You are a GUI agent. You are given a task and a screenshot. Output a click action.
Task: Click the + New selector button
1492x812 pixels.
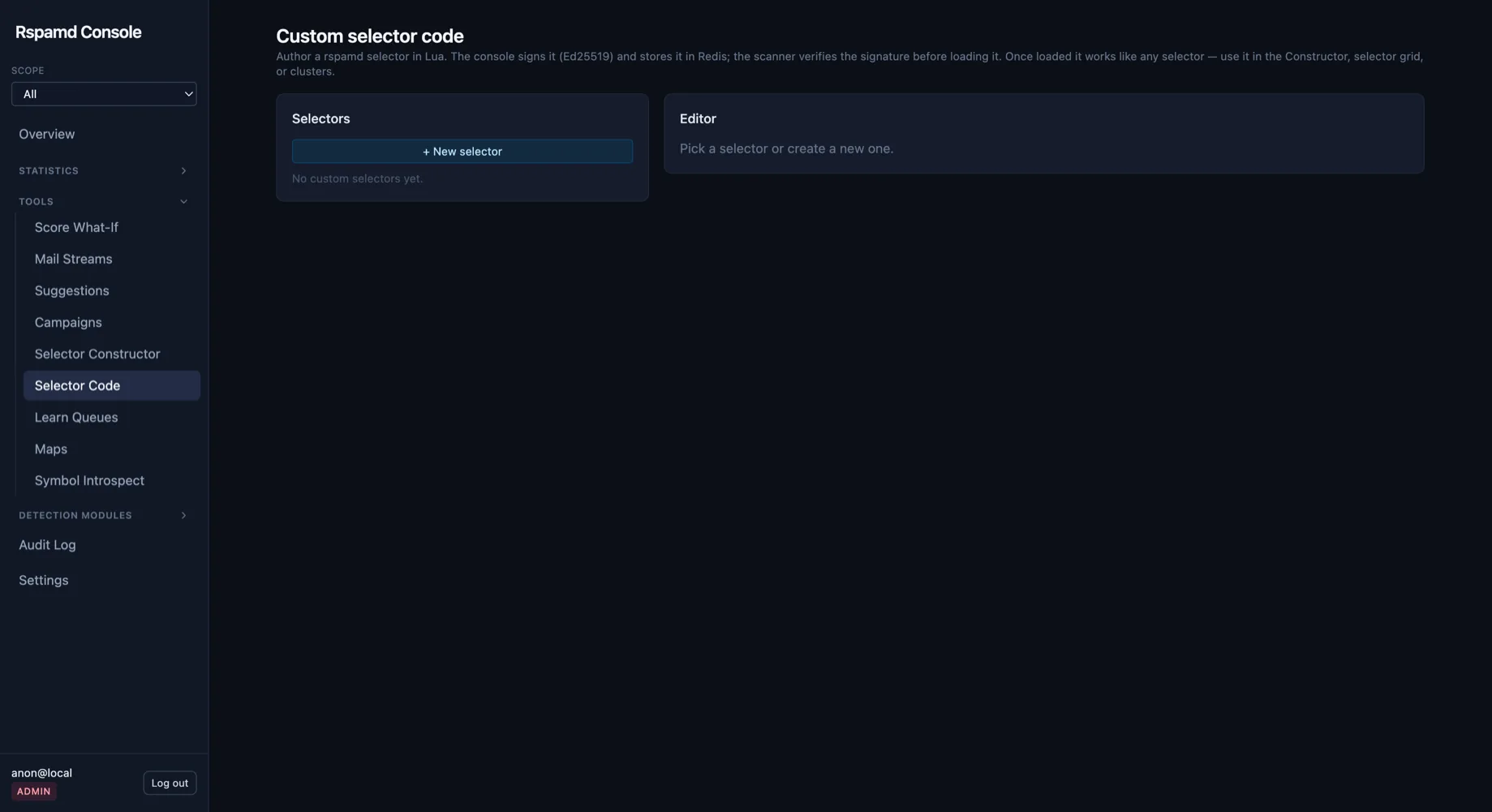tap(462, 152)
